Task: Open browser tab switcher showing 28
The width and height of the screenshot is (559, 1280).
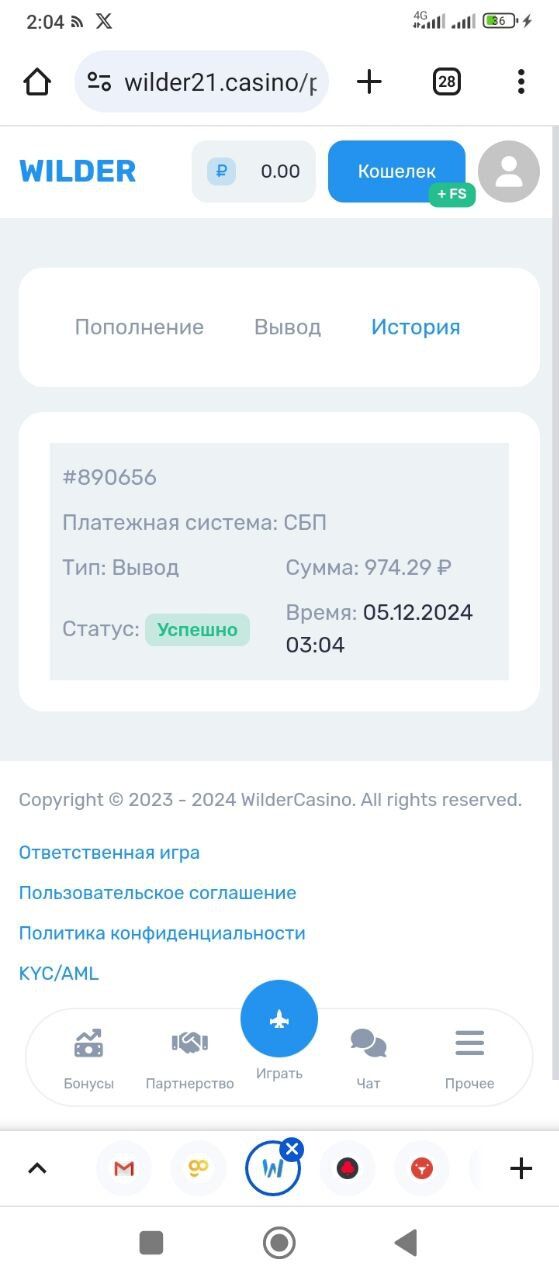Action: tap(446, 82)
